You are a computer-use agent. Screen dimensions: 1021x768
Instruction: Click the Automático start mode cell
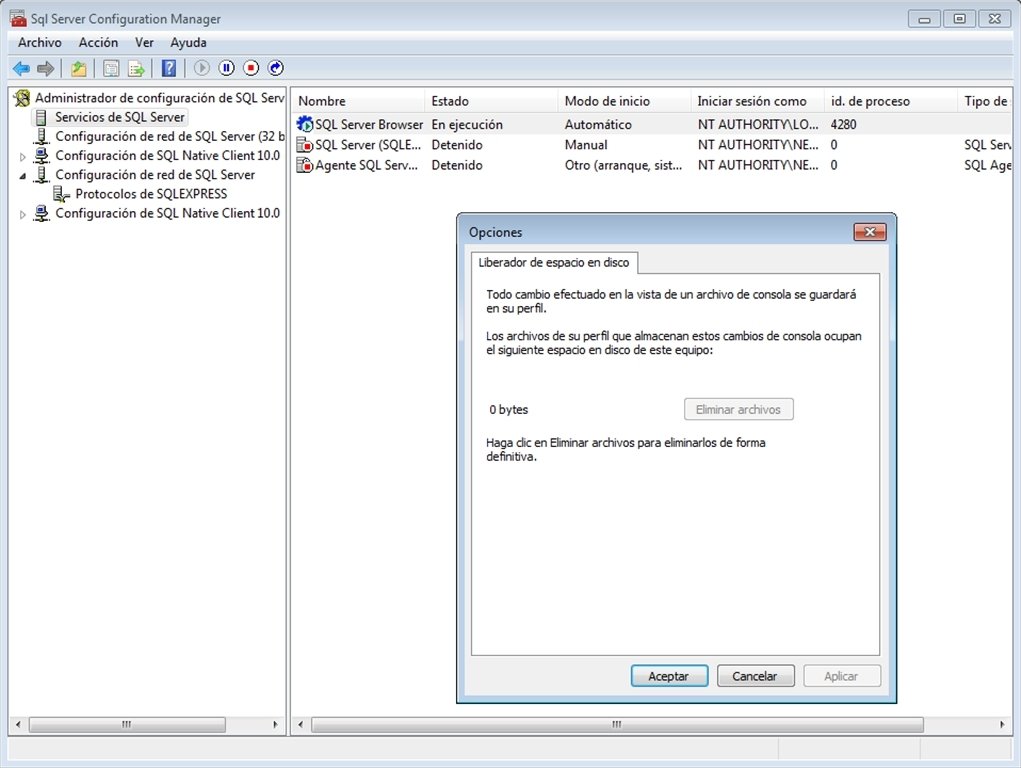(x=598, y=124)
